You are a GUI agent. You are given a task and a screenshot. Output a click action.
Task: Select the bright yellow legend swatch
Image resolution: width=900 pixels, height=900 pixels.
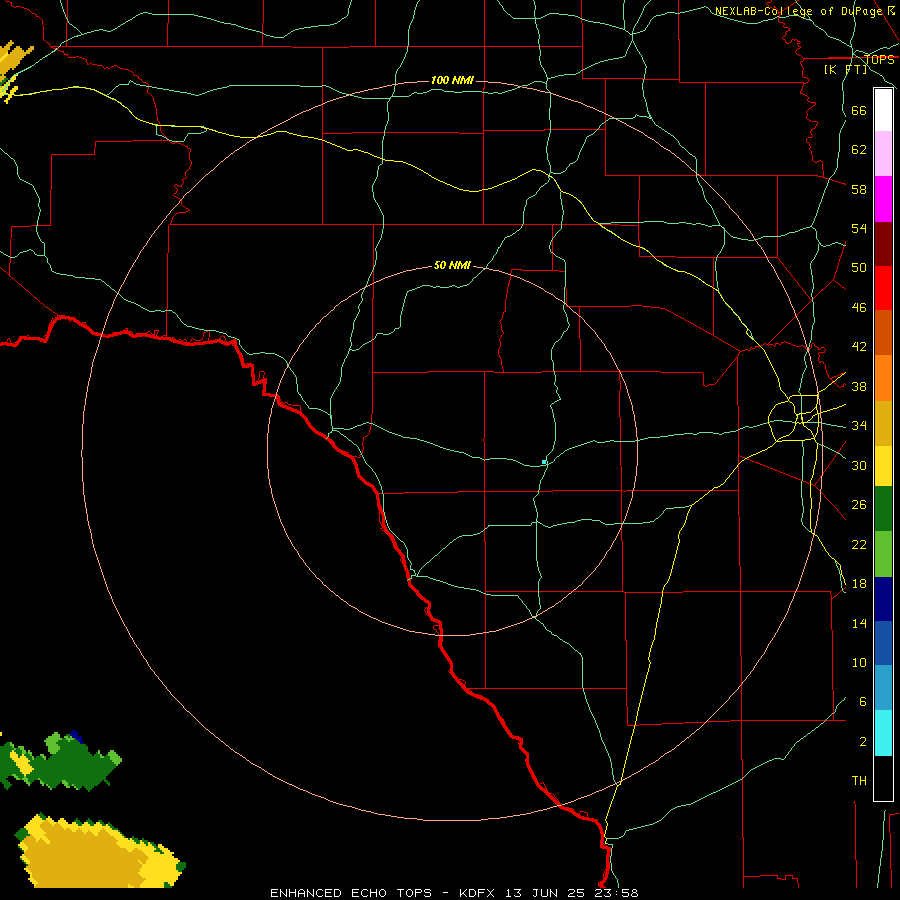(883, 466)
